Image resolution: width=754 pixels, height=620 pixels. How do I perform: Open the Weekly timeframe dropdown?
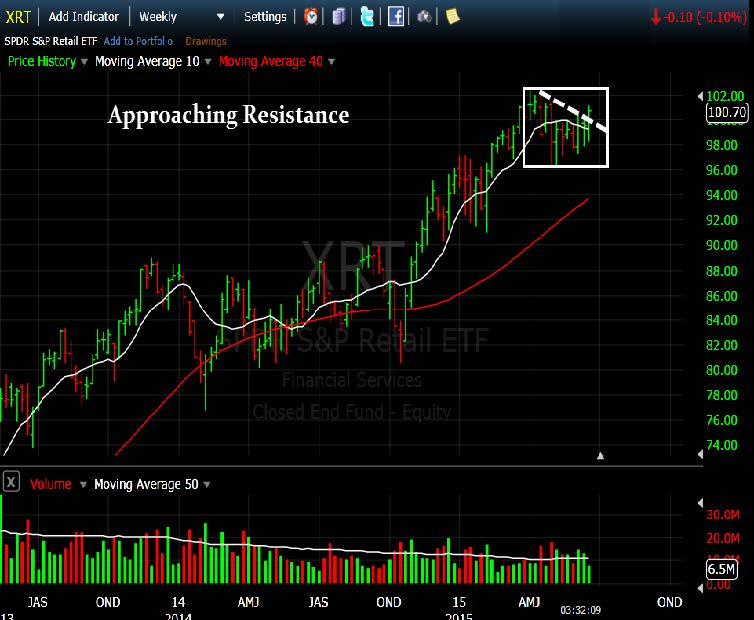182,17
